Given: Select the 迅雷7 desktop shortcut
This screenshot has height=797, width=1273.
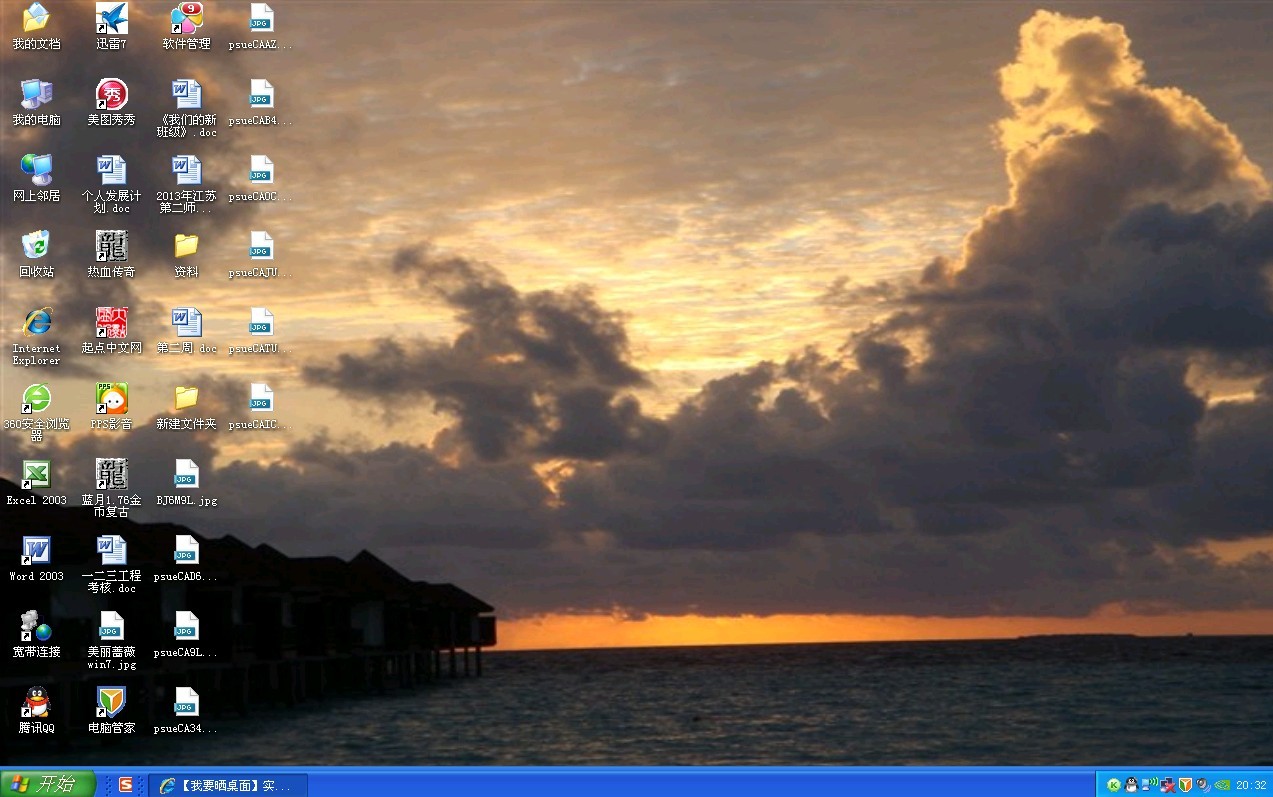Looking at the screenshot, I should (111, 19).
